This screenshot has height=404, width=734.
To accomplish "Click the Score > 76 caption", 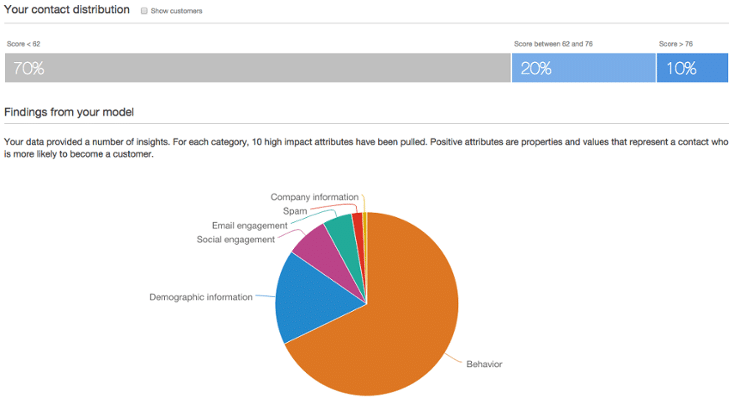I will [x=676, y=44].
